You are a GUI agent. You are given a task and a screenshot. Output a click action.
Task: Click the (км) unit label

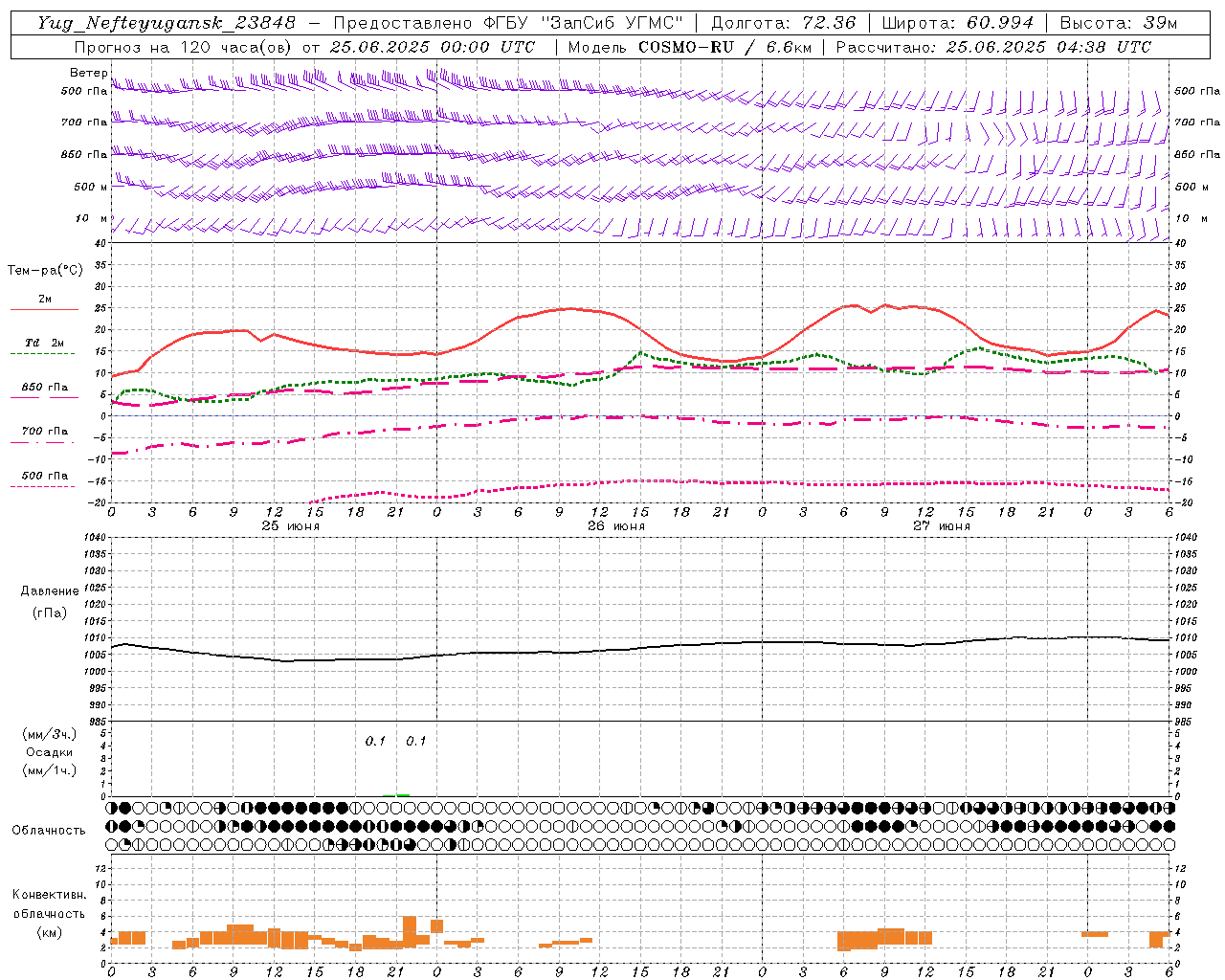pyautogui.click(x=49, y=932)
